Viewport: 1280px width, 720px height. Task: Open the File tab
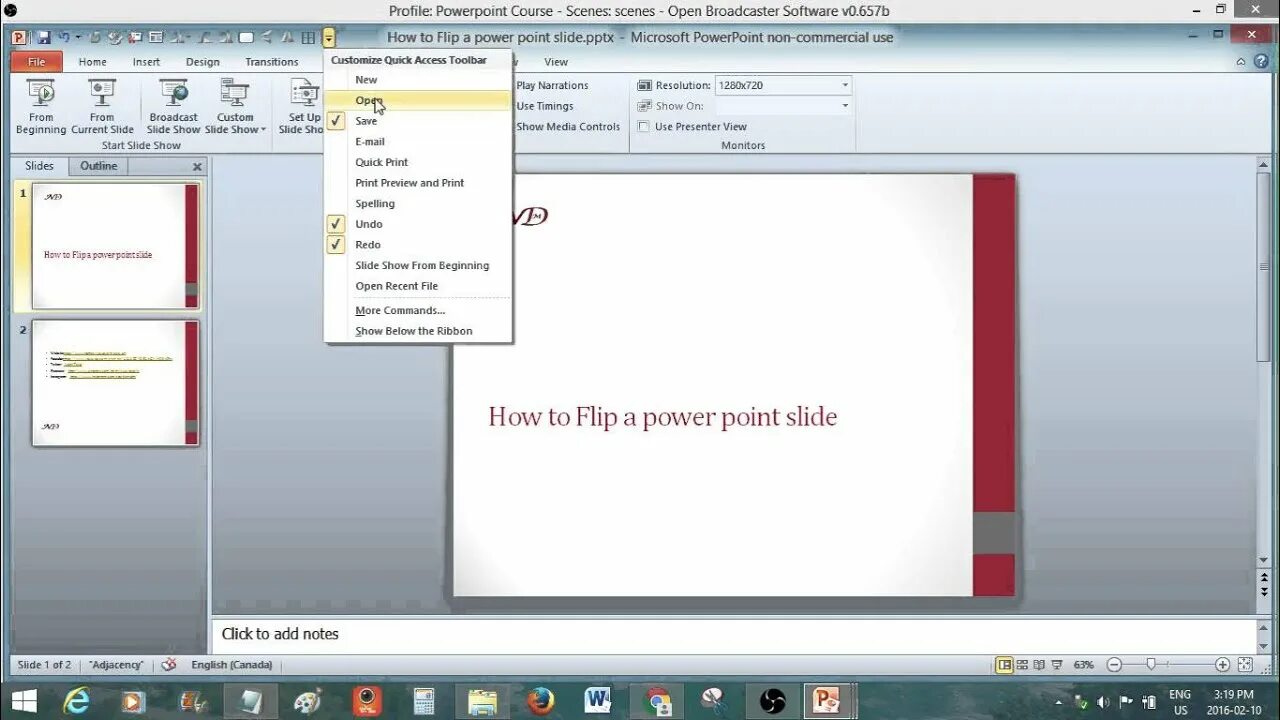click(x=36, y=62)
